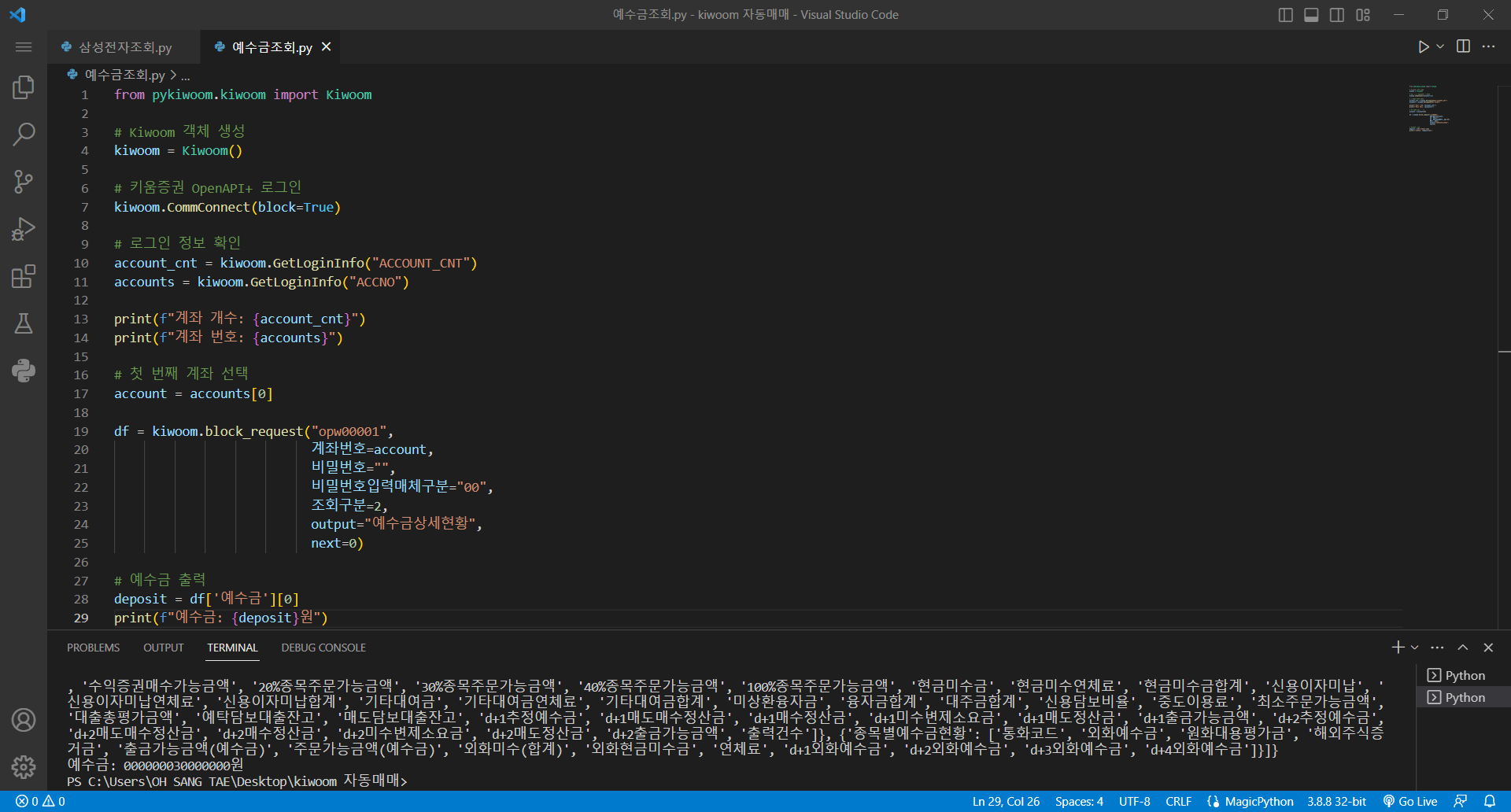Create a new terminal with plus icon
Viewport: 1511px width, 812px height.
[1398, 647]
